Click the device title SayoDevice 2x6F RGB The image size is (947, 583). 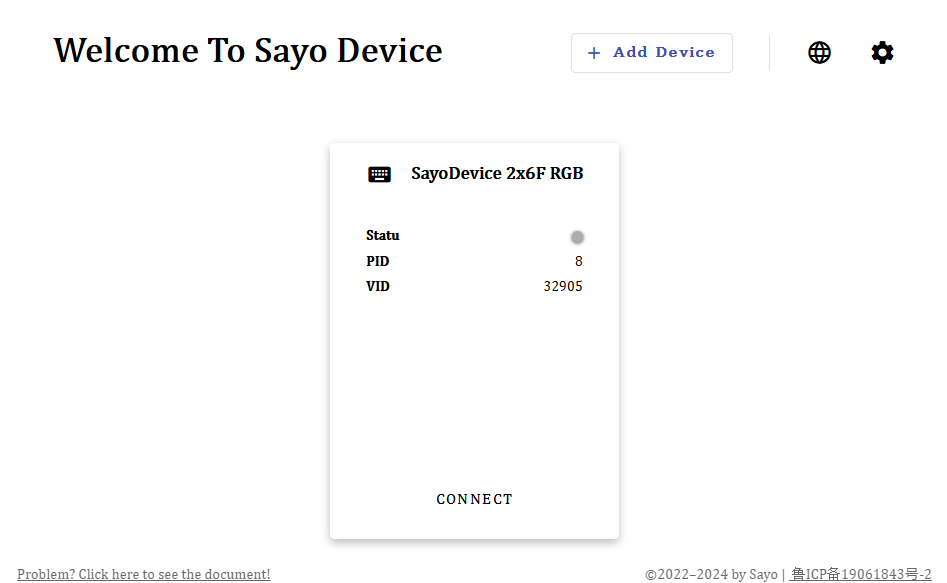tap(497, 173)
